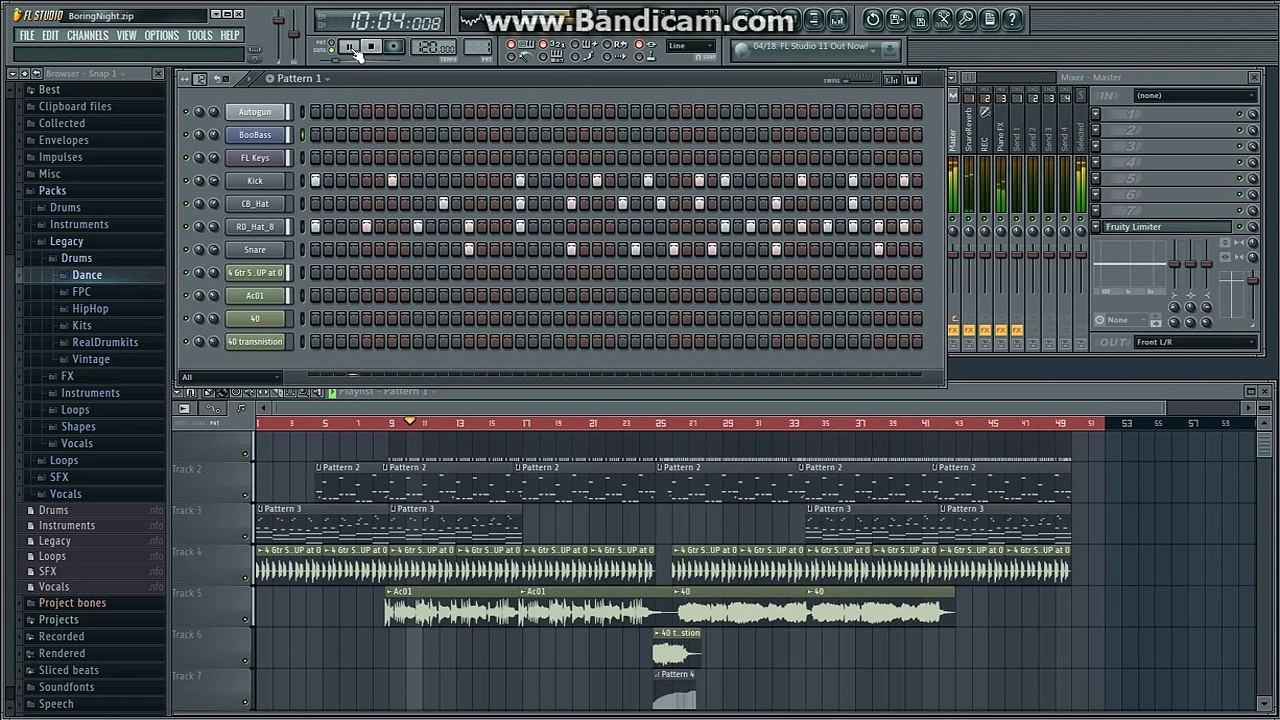The height and width of the screenshot is (720, 1280).
Task: Click the song position slider under transport
Action: tap(358, 60)
